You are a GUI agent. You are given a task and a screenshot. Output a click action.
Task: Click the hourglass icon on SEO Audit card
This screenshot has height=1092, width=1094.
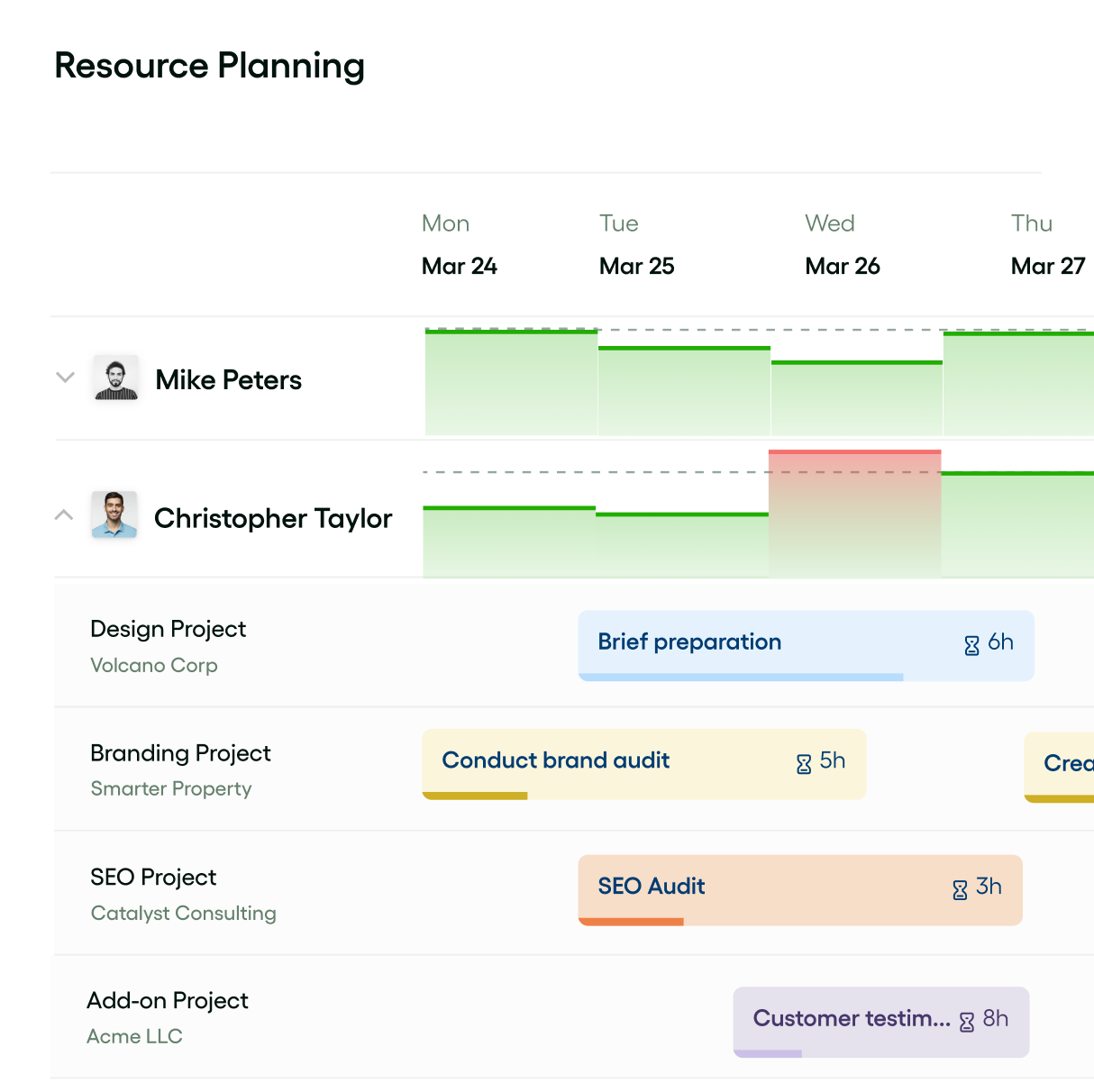[x=959, y=887]
